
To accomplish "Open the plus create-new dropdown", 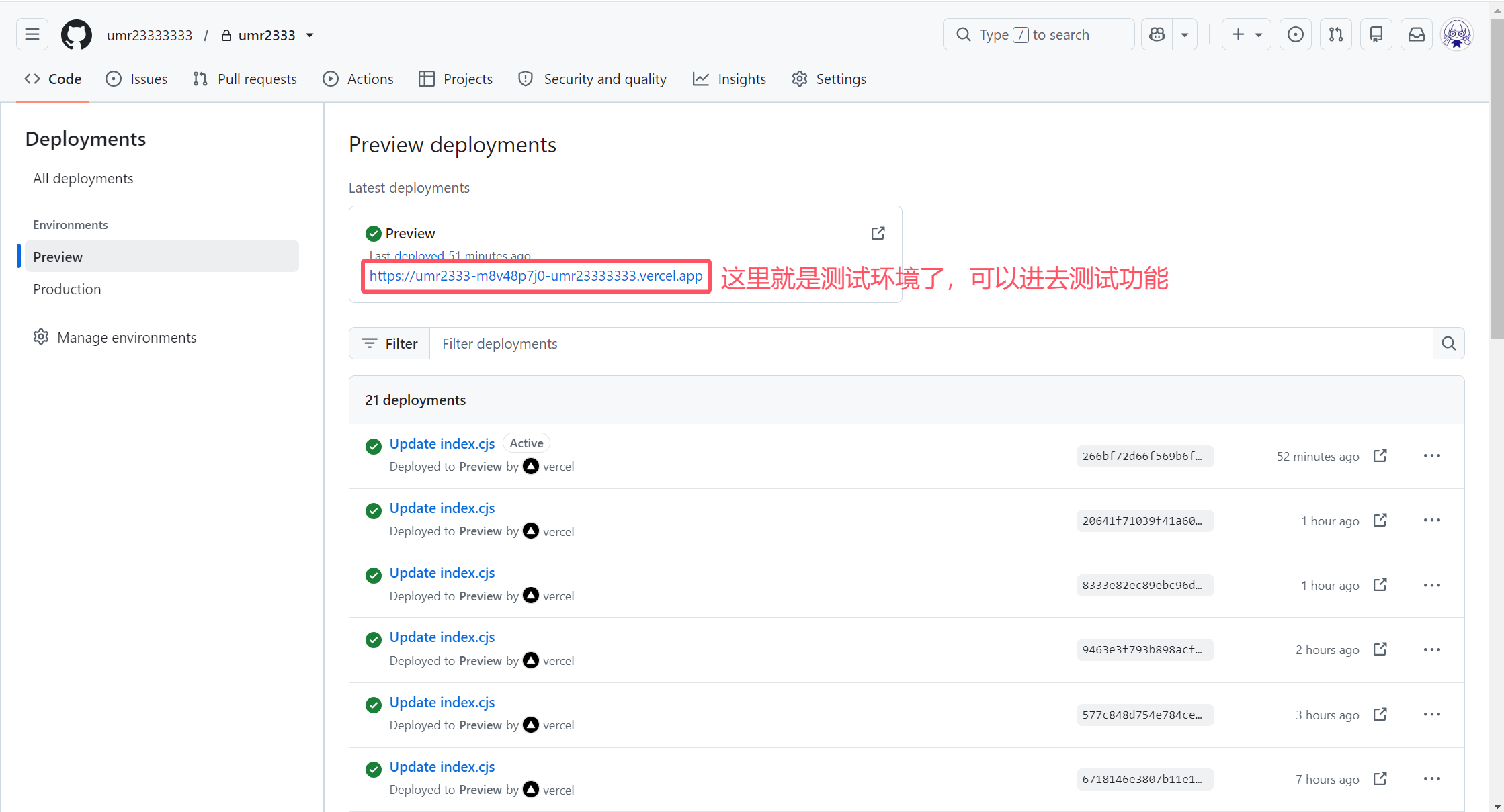I will click(1246, 34).
